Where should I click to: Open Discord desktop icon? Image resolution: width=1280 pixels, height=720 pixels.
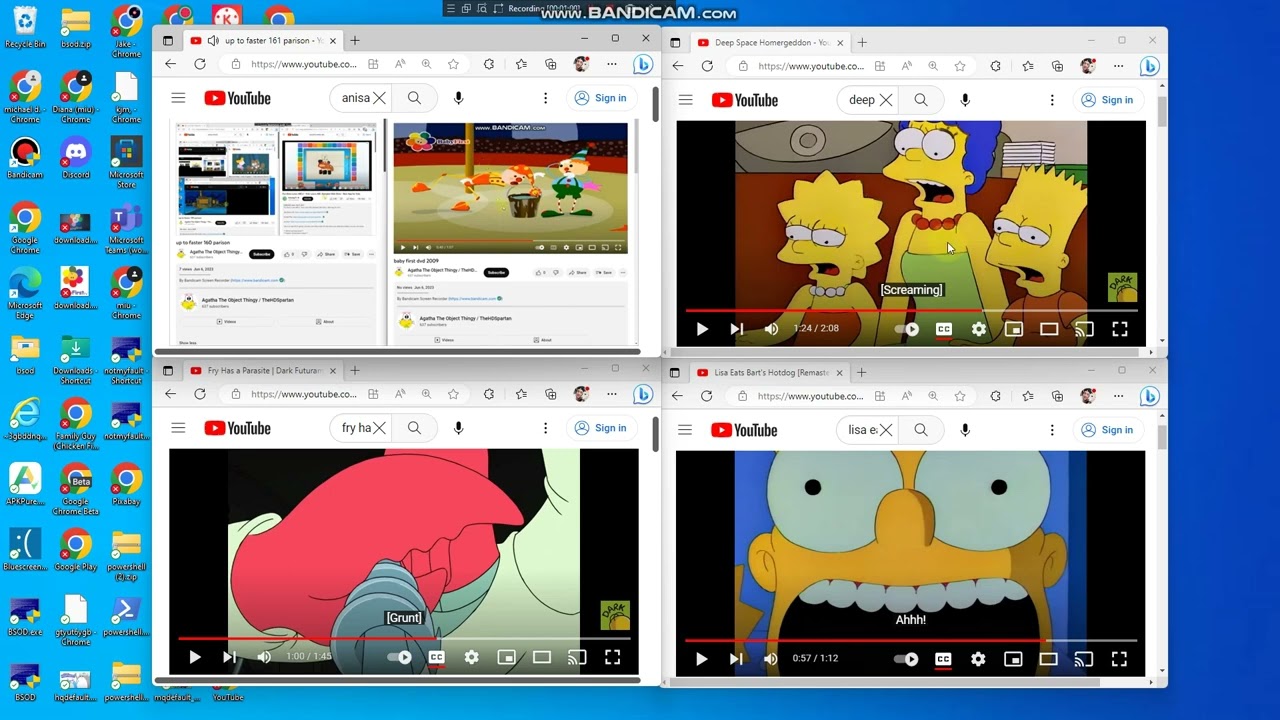tap(76, 160)
